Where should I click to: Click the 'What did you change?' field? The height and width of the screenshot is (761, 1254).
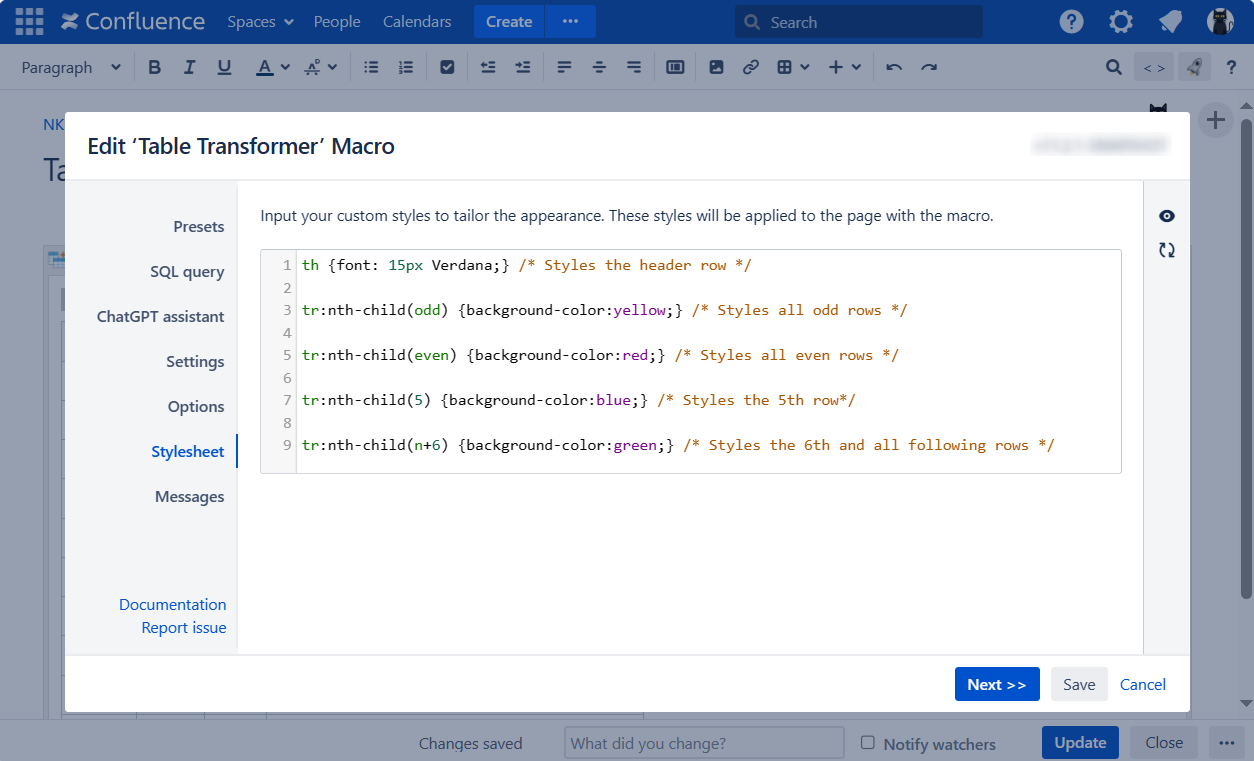coord(704,743)
